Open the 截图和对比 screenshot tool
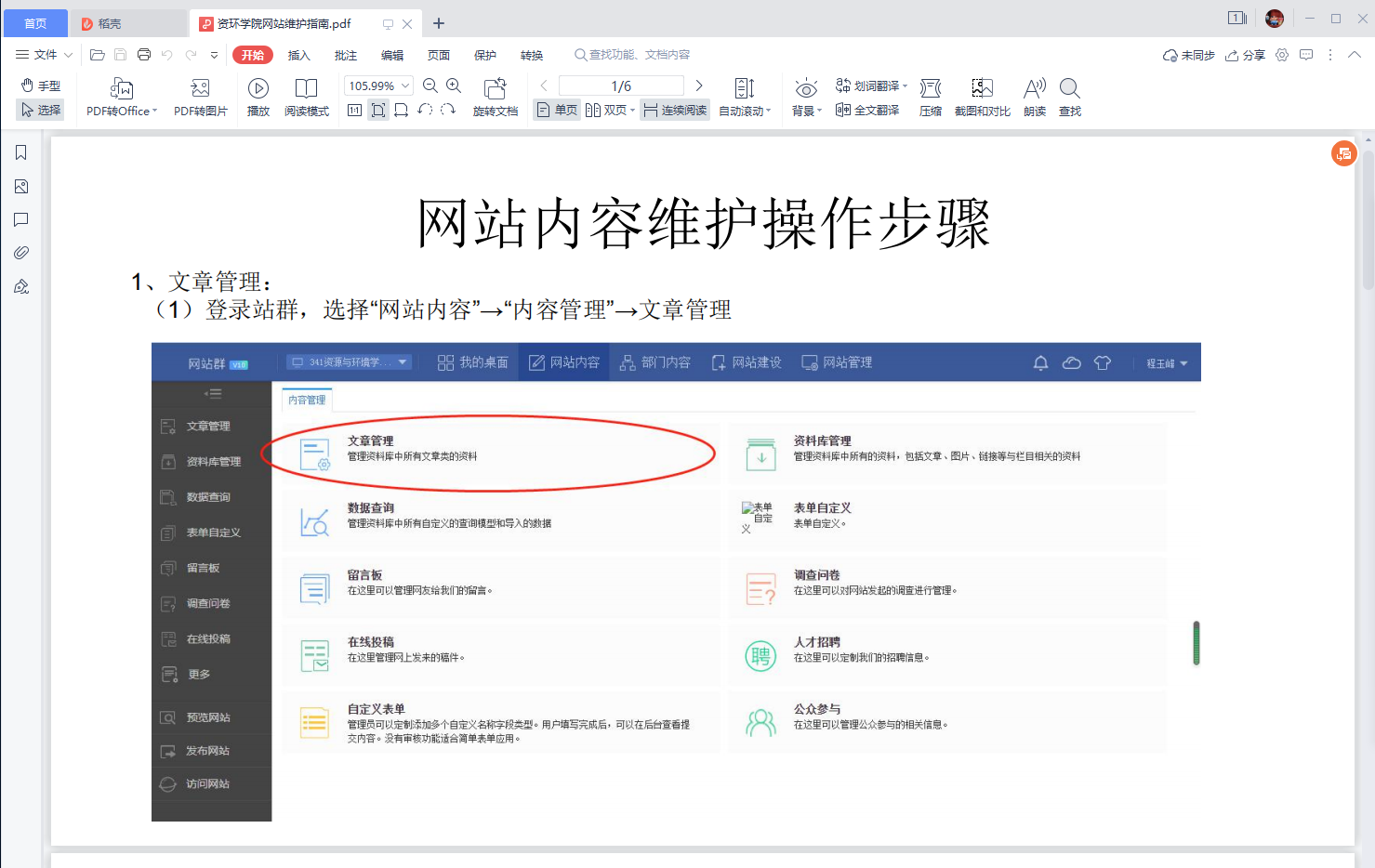1375x868 pixels. pyautogui.click(x=982, y=89)
